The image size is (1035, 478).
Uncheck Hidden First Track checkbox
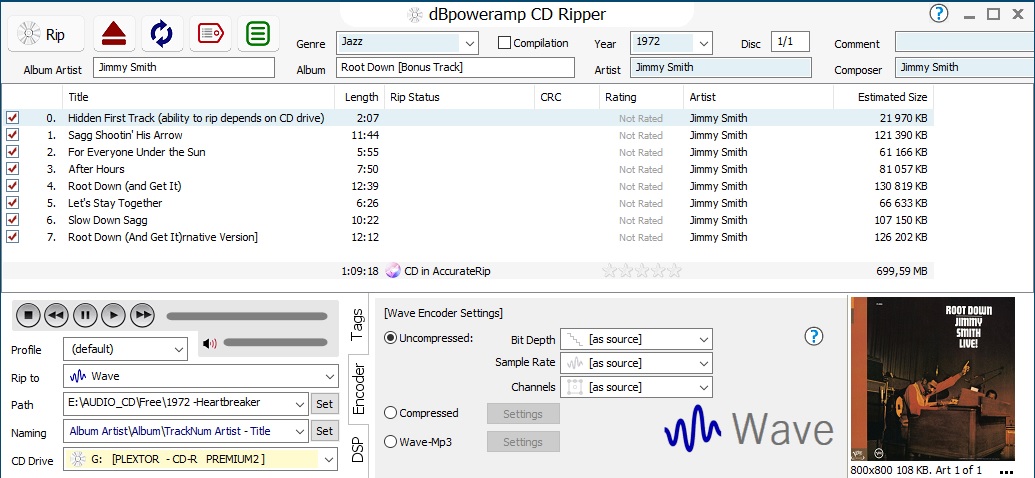coord(13,118)
